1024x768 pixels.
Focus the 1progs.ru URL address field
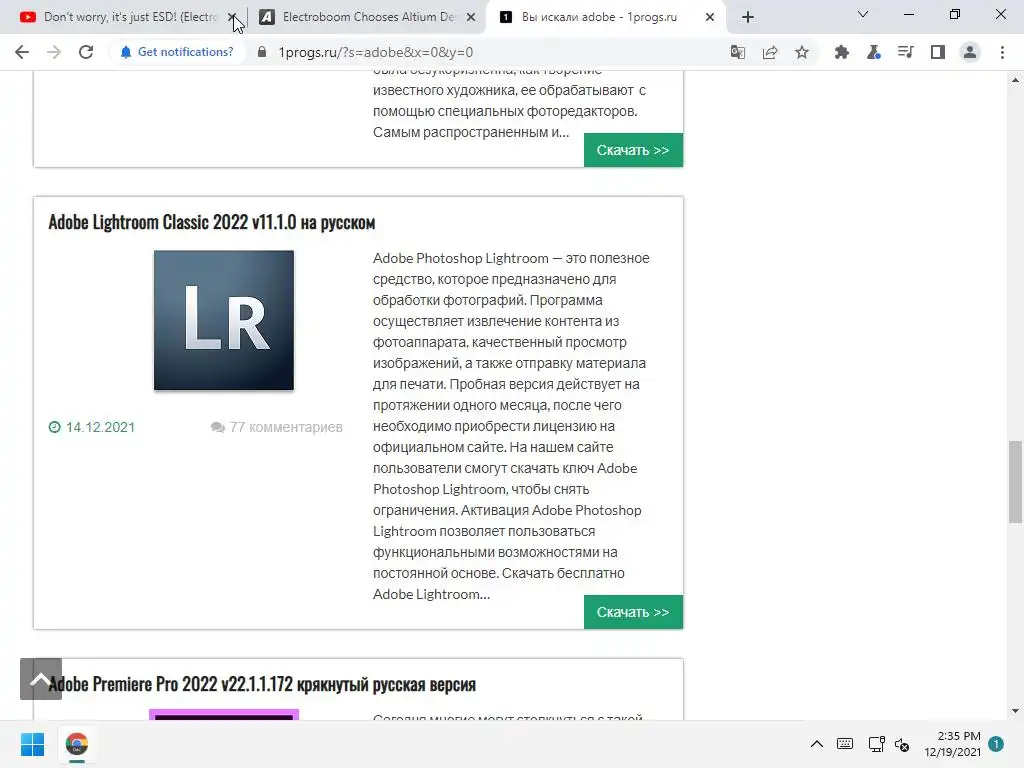coord(376,52)
